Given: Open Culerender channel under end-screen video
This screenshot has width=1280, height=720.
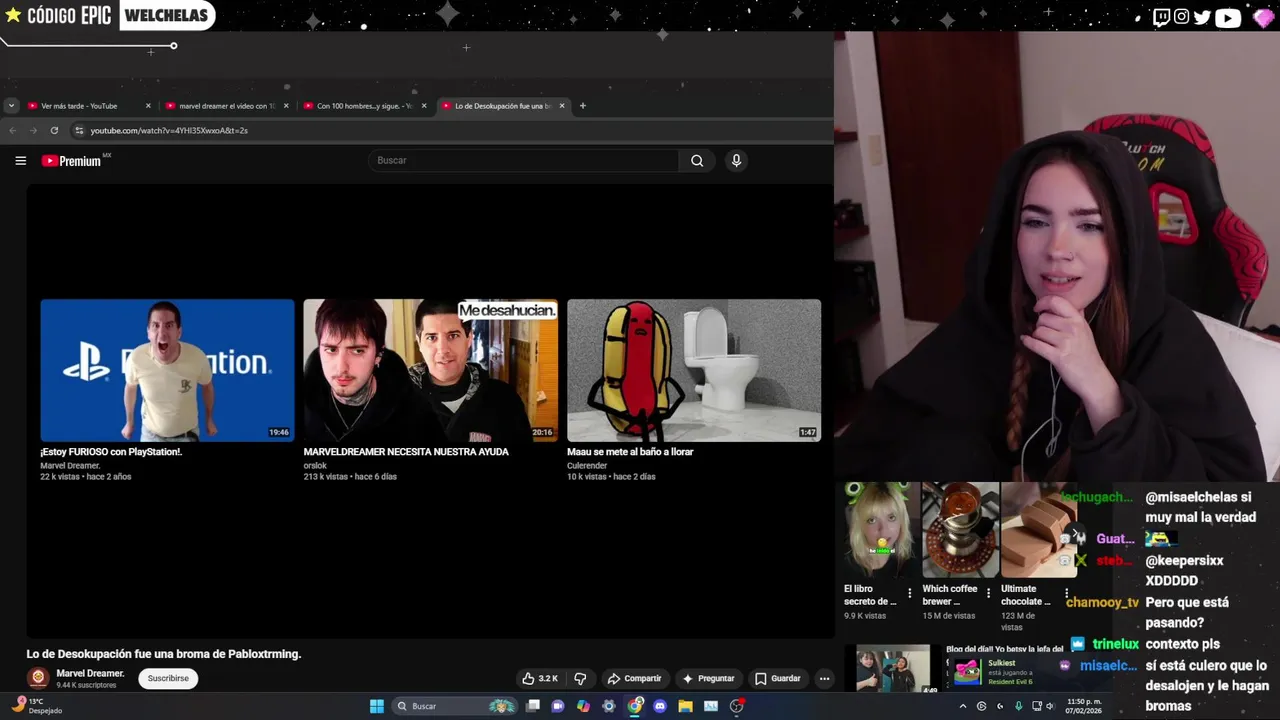Looking at the screenshot, I should [587, 465].
